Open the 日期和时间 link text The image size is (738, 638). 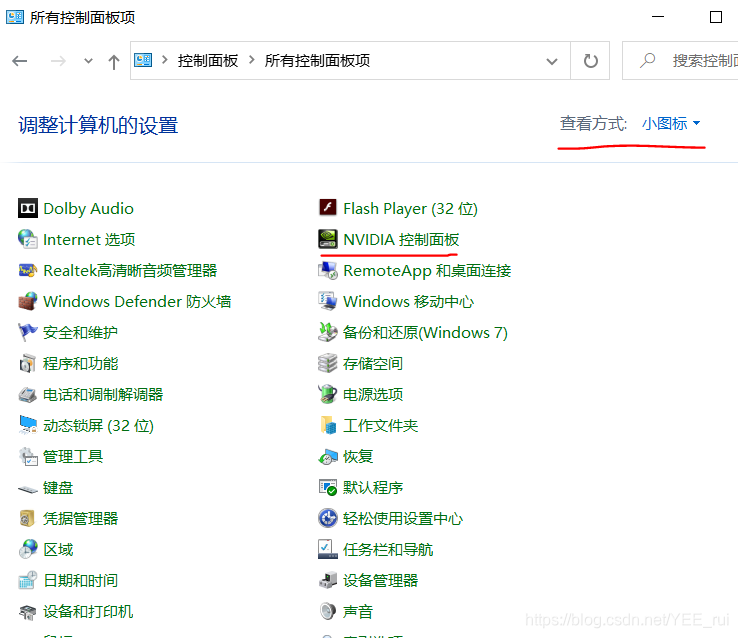click(80, 581)
